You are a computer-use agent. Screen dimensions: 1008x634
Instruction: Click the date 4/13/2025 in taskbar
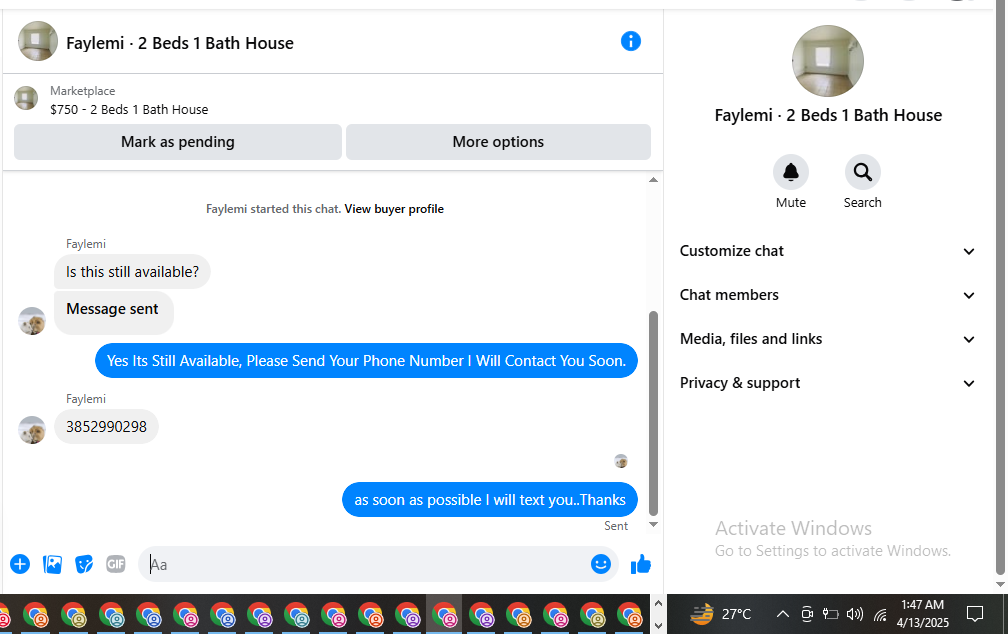coord(922,622)
